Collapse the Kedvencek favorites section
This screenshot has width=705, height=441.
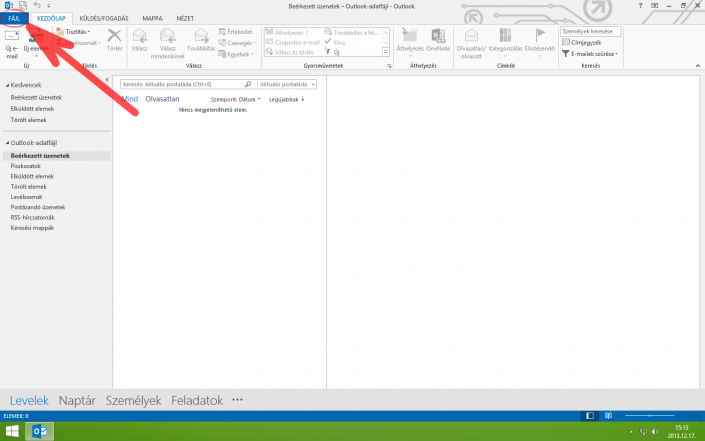[x=4, y=85]
